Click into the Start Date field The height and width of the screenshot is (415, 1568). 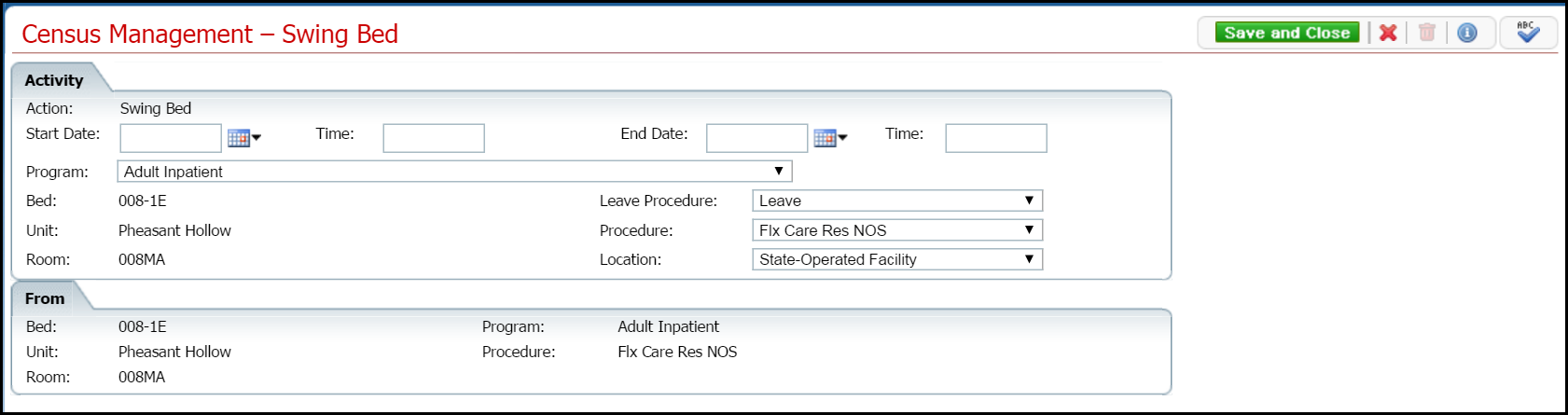pyautogui.click(x=171, y=138)
